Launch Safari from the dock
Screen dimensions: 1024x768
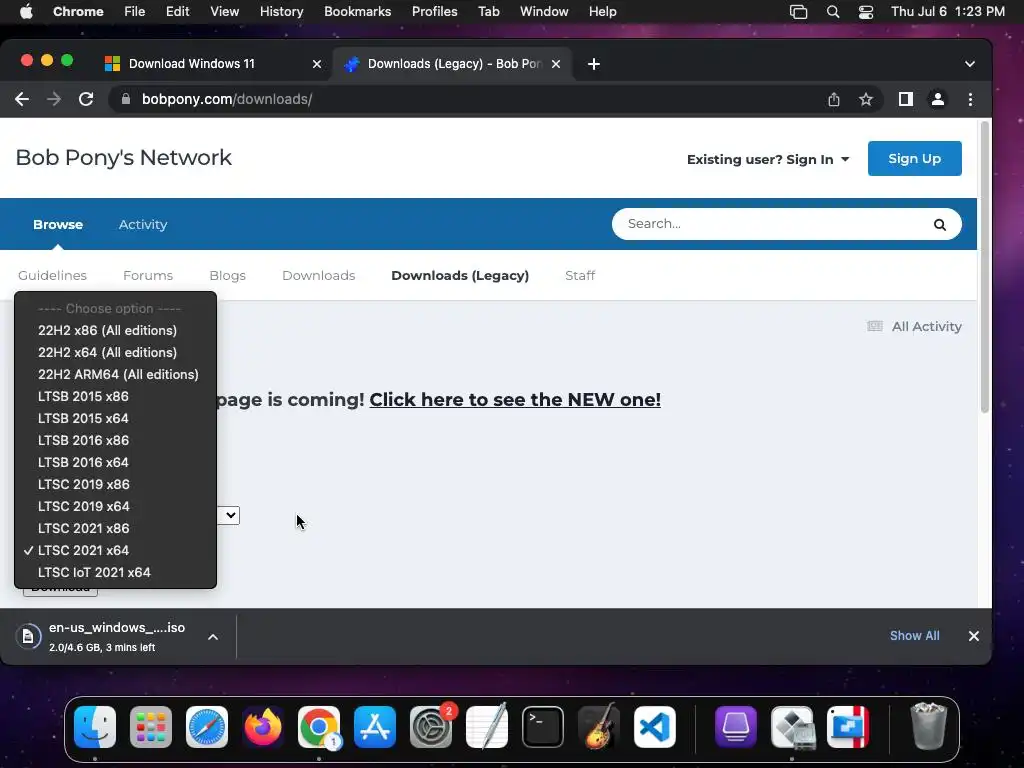(x=207, y=727)
